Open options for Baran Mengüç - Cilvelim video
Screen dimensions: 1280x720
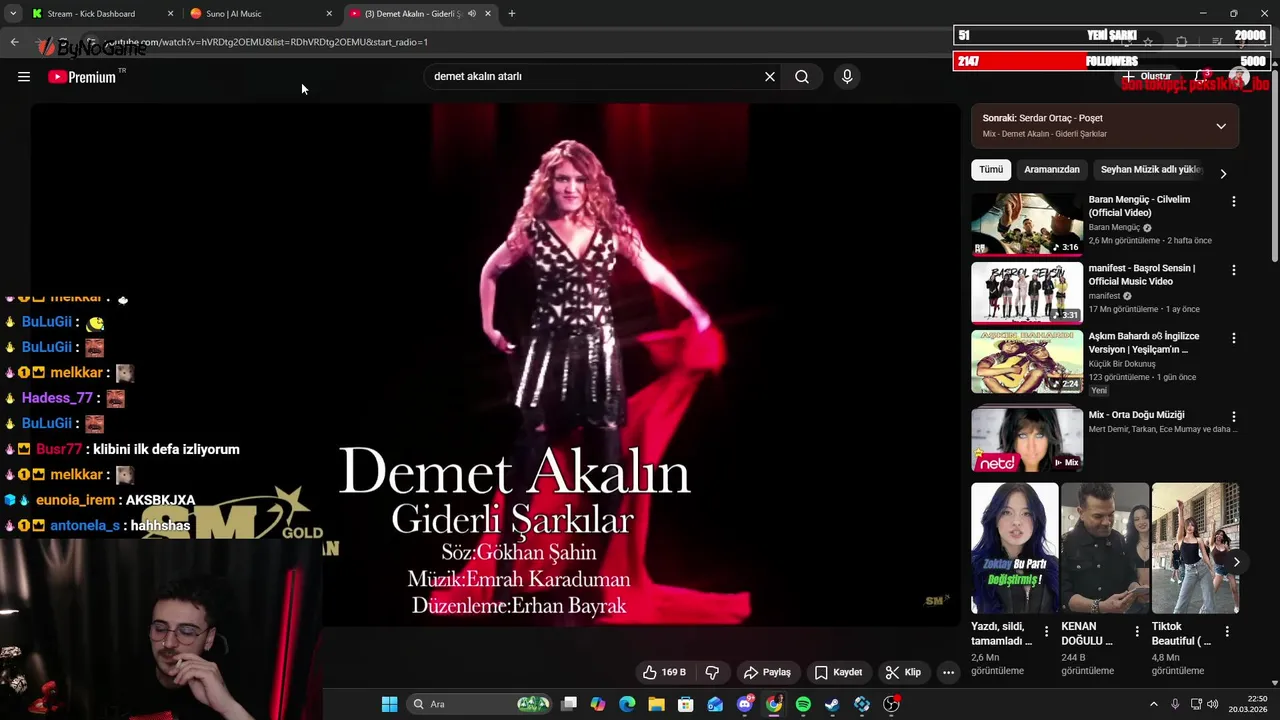click(x=1233, y=201)
